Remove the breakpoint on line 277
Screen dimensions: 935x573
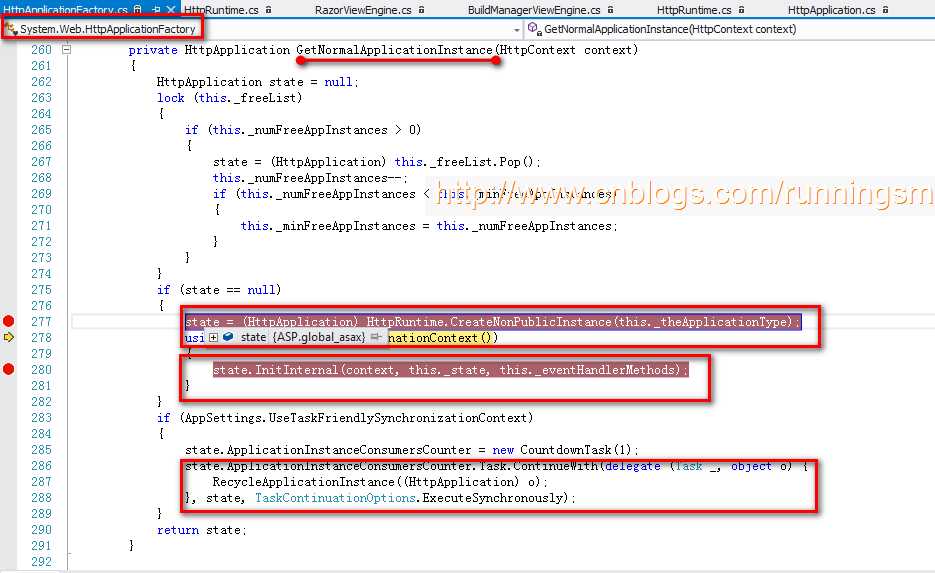[x=8, y=321]
